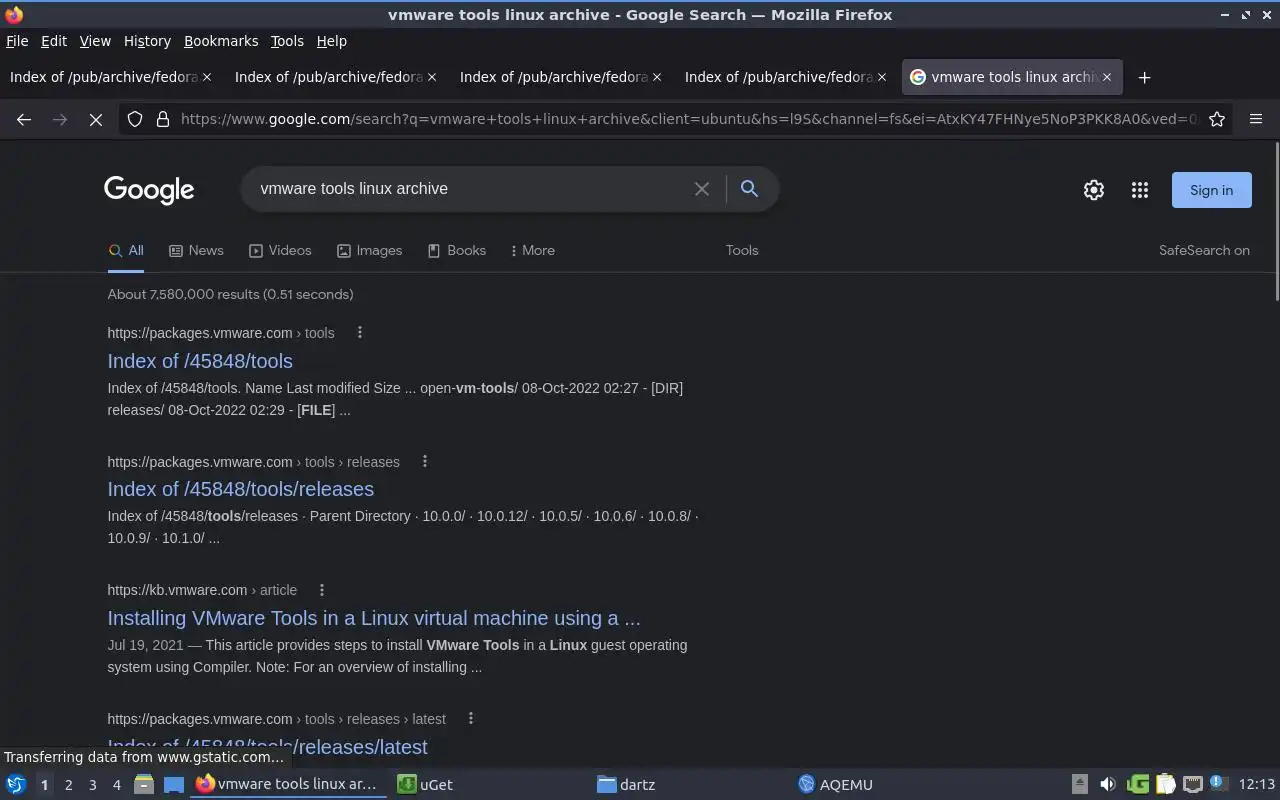Switch to workspace 4
Viewport: 1280px width, 800px height.
(x=116, y=785)
